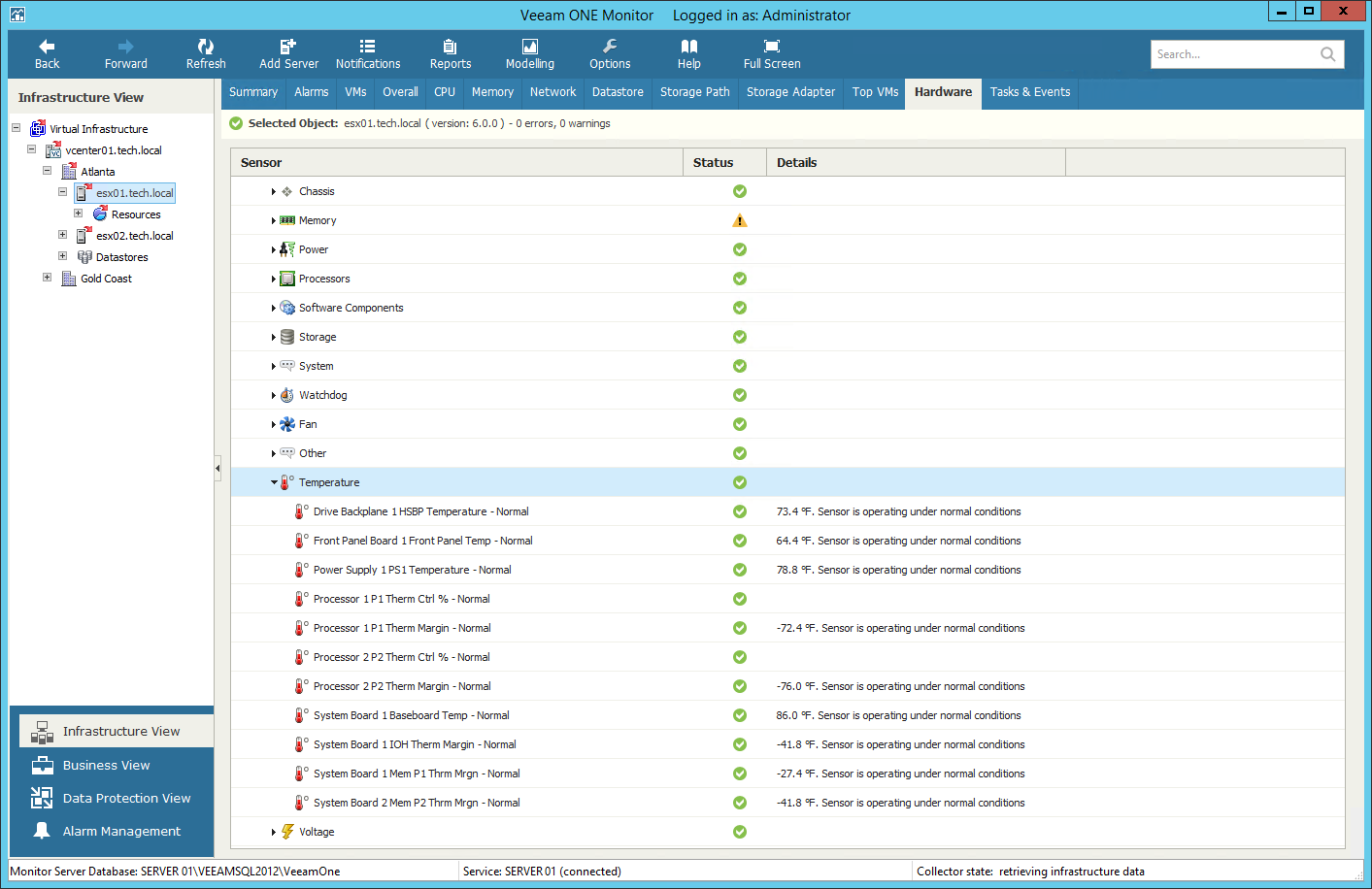1372x889 pixels.
Task: Click into the Search input box
Action: coord(1233,54)
